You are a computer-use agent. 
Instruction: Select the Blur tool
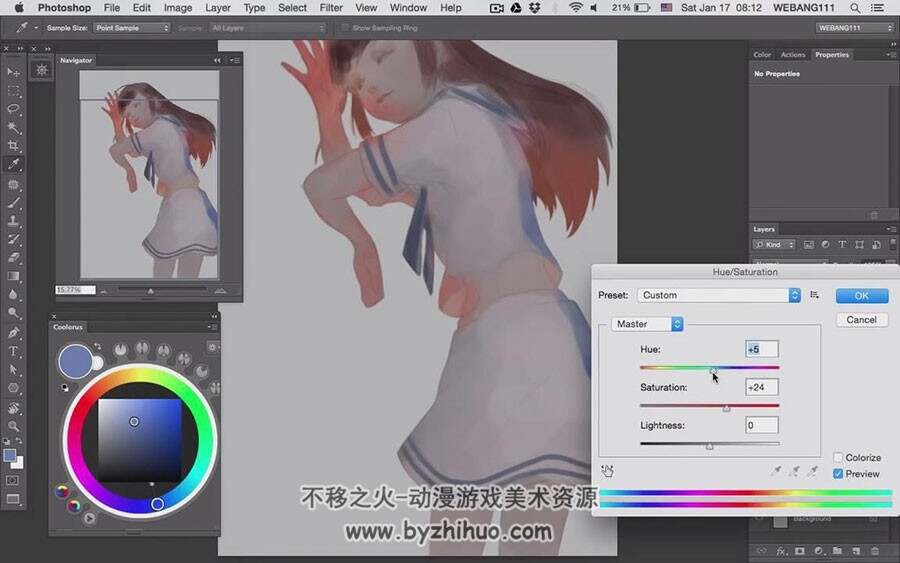point(13,294)
